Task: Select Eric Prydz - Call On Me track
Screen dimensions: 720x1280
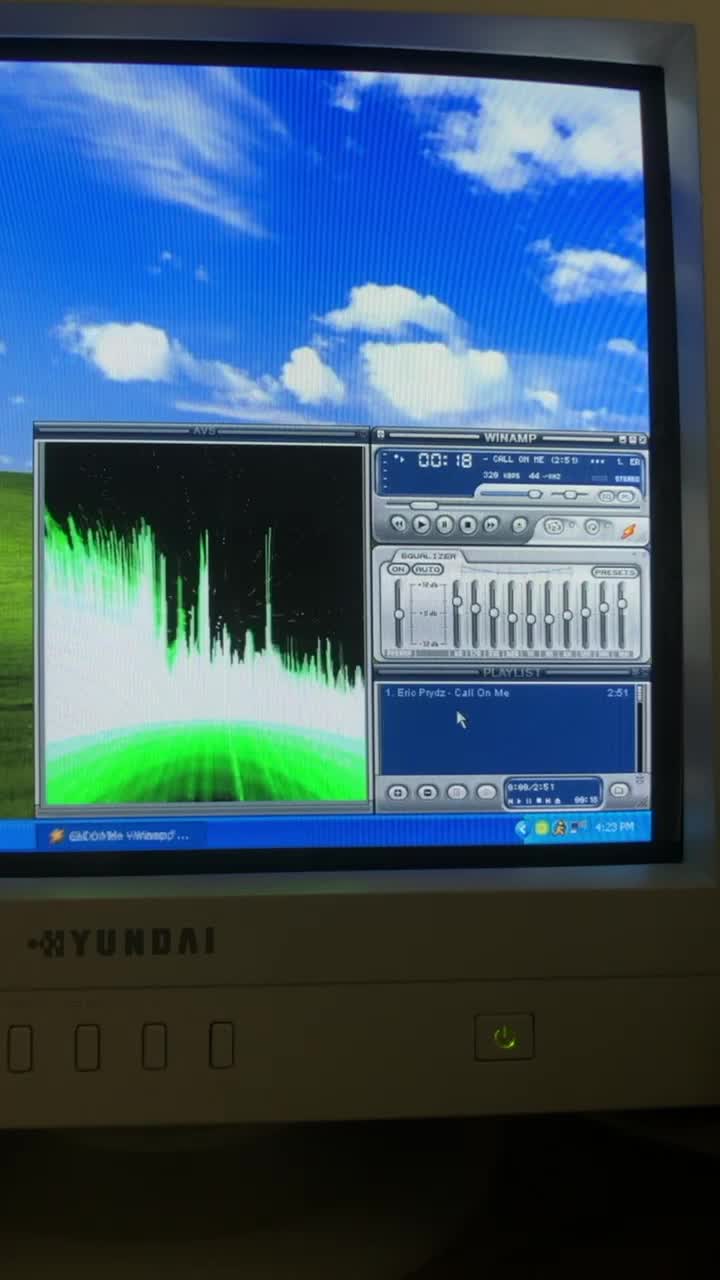Action: (447, 692)
